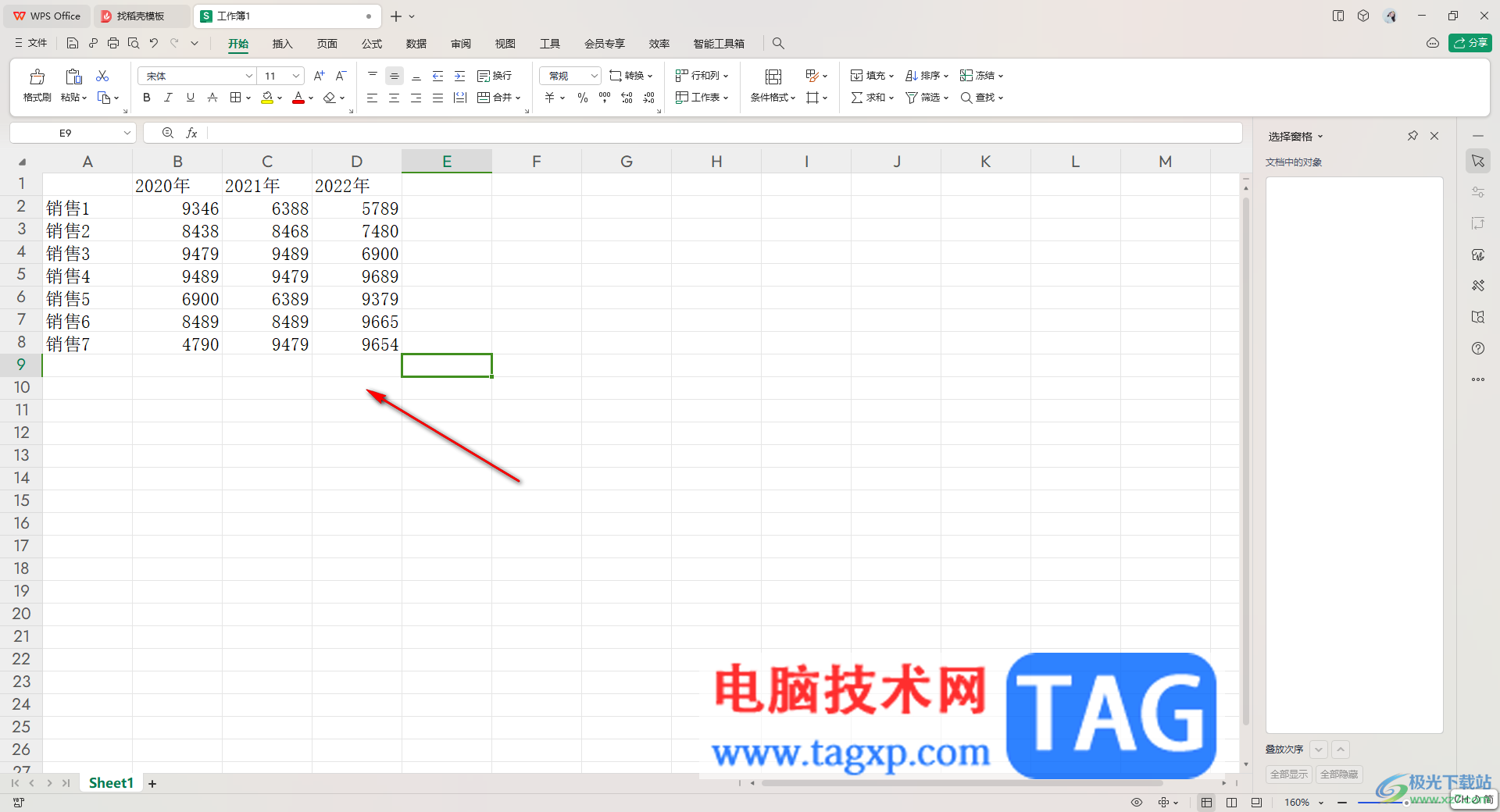Open the font name 宋体 dropdown

(x=249, y=76)
